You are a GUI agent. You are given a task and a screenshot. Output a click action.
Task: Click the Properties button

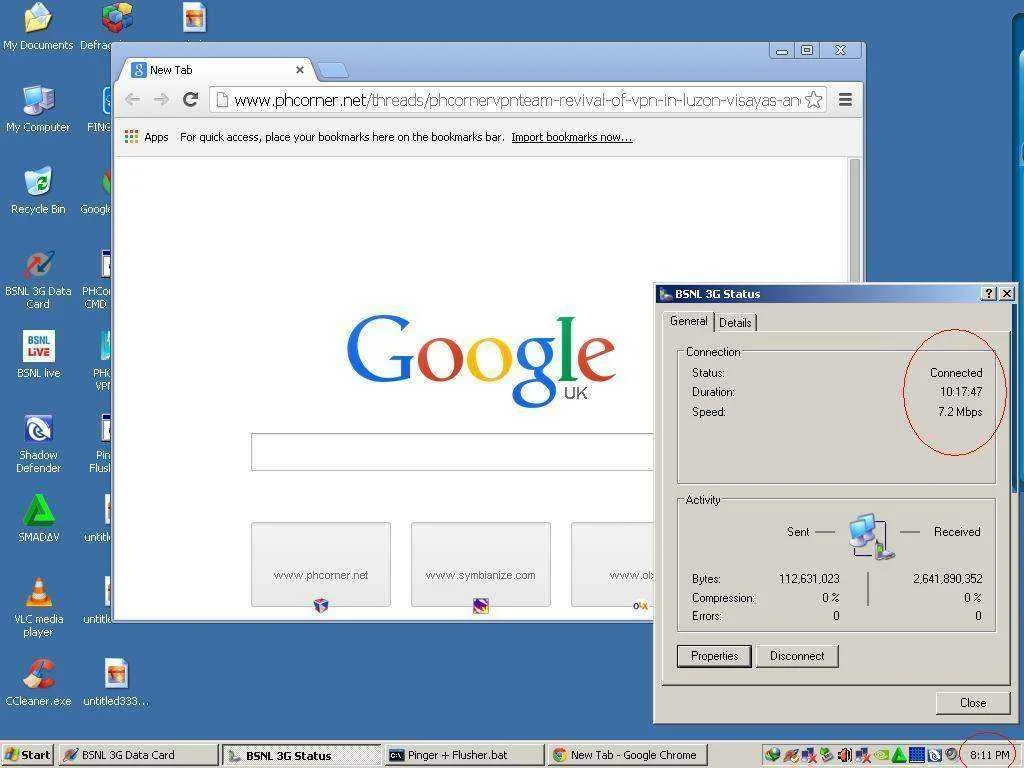click(714, 656)
